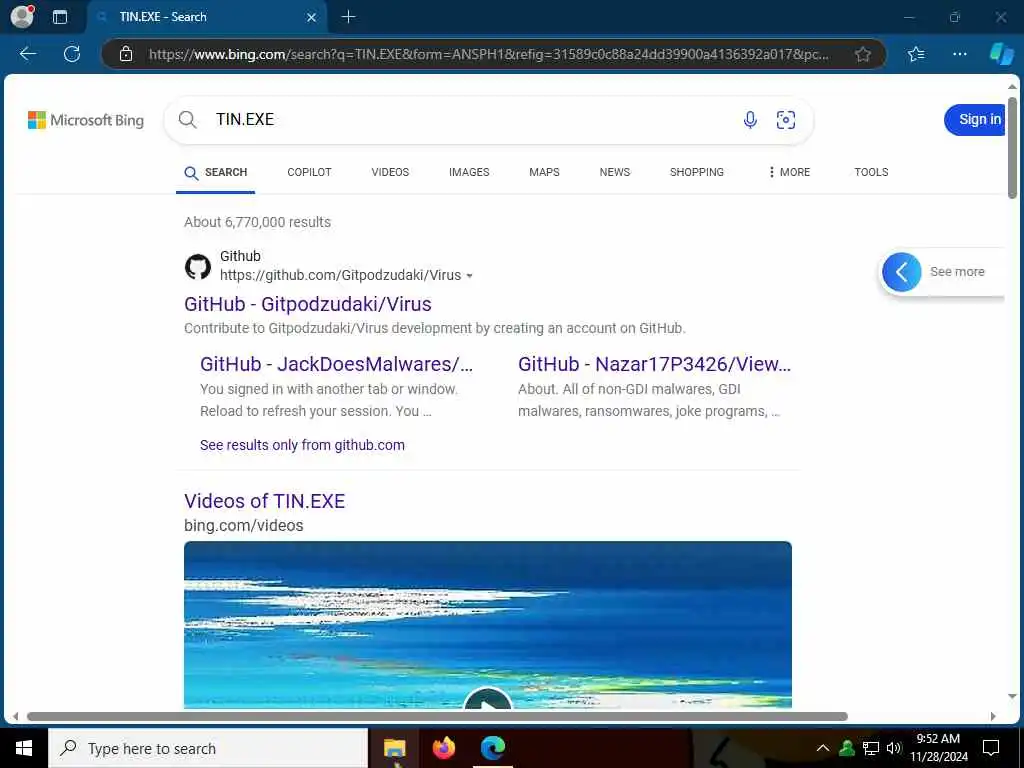Launch Firefox from taskbar
This screenshot has width=1024, height=768.
443,748
